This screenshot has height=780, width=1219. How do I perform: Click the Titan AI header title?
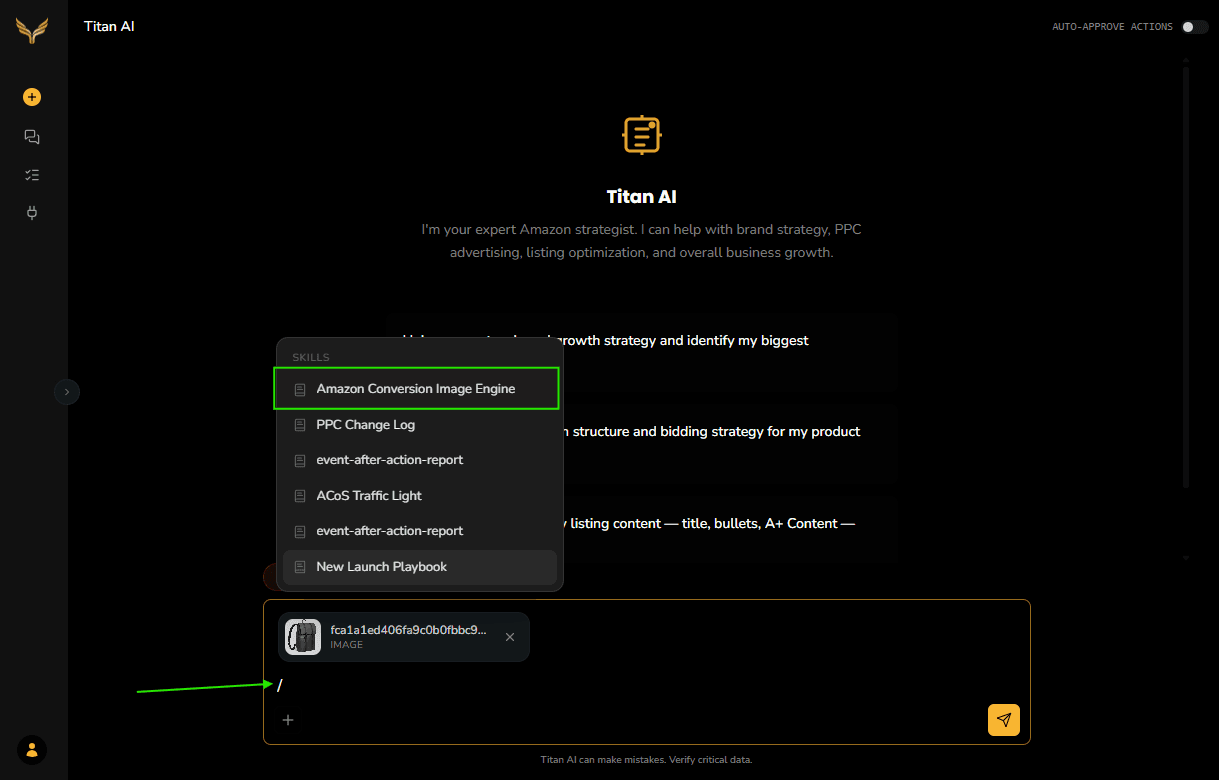click(x=109, y=26)
